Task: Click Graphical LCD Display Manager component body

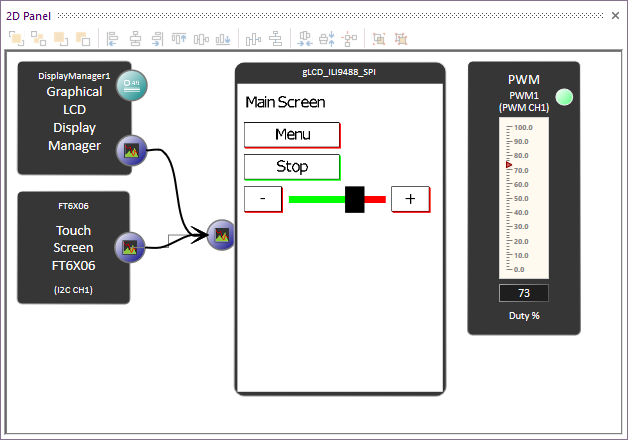Action: 74,119
